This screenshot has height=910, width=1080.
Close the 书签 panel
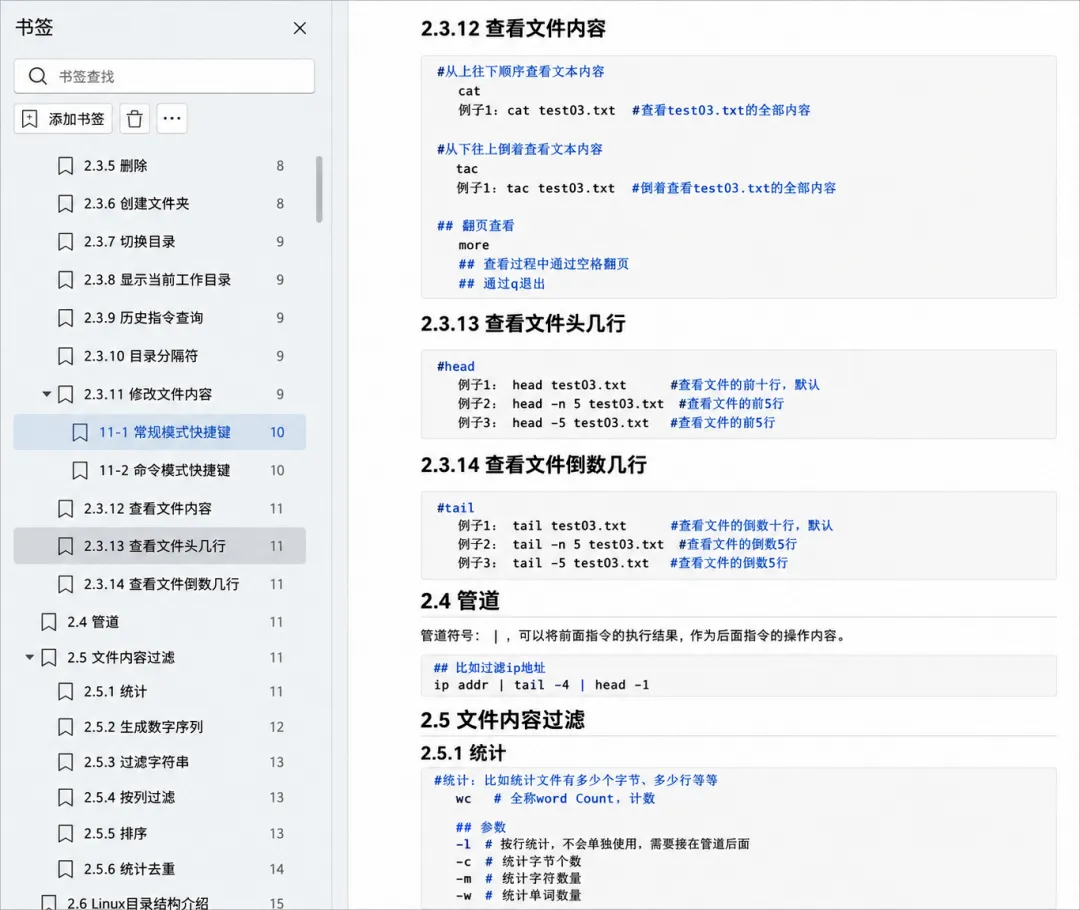300,28
